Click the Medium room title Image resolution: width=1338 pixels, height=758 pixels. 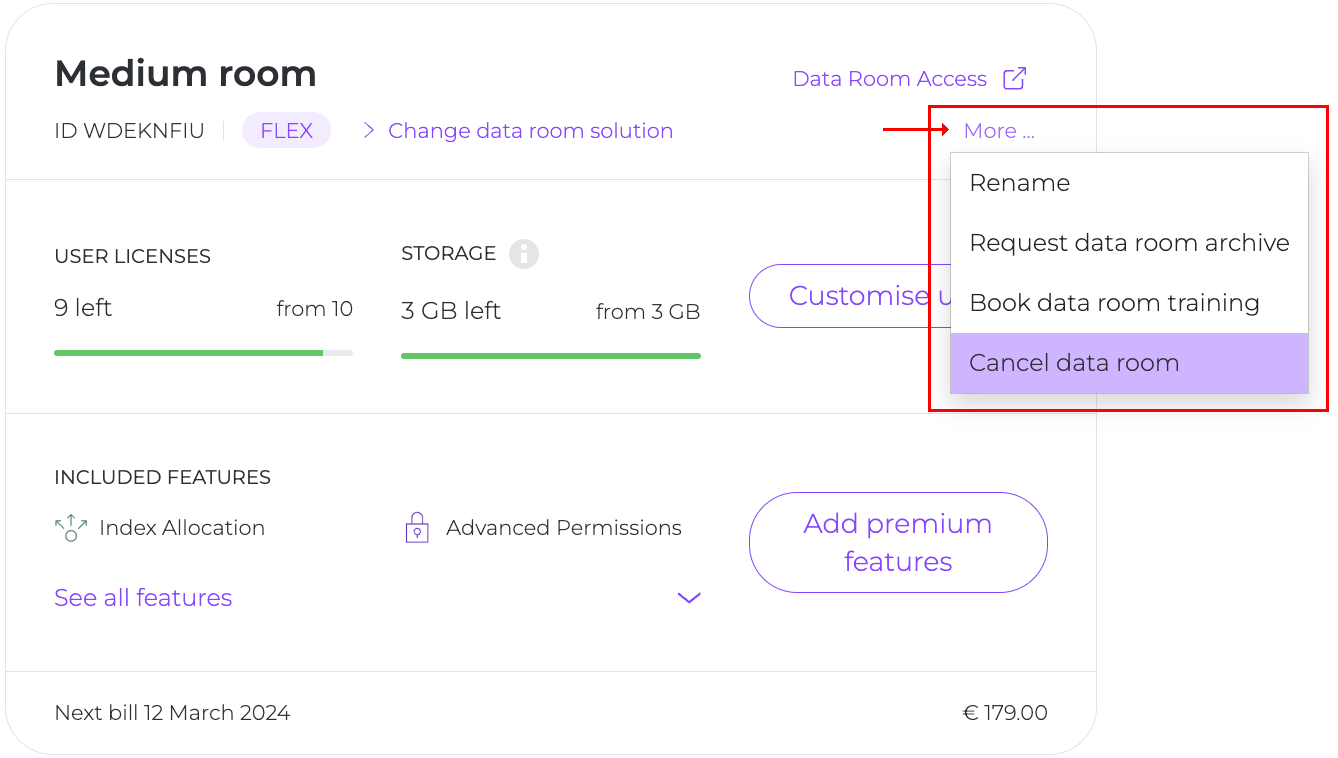point(185,73)
